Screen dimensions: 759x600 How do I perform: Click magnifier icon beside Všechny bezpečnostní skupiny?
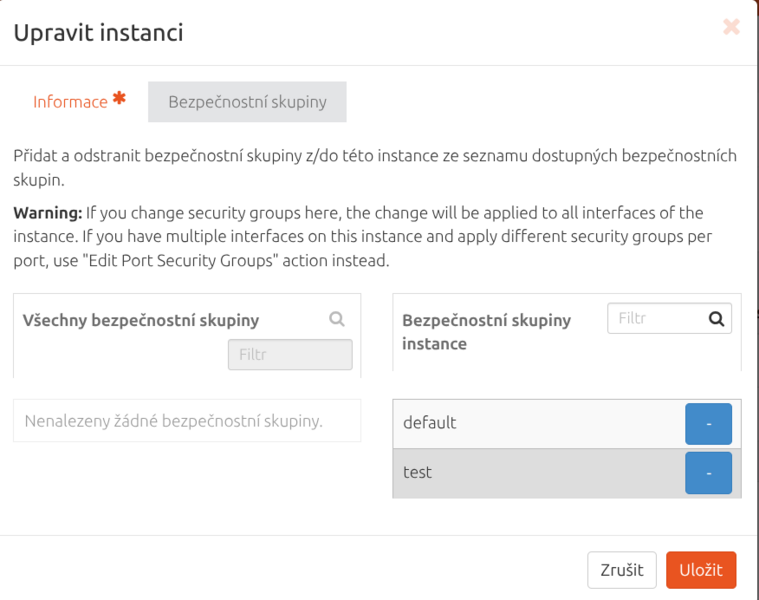[x=337, y=319]
